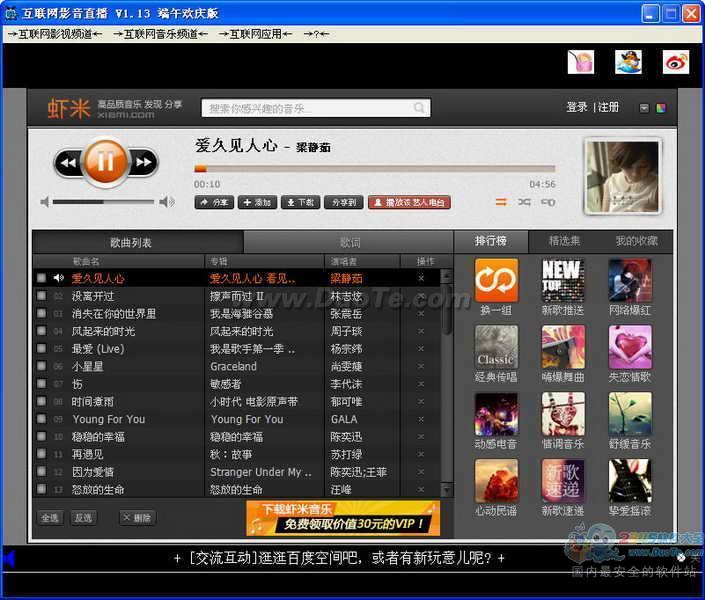The height and width of the screenshot is (600, 705).
Task: Remove 再遇见 with its X icon
Action: [421, 454]
